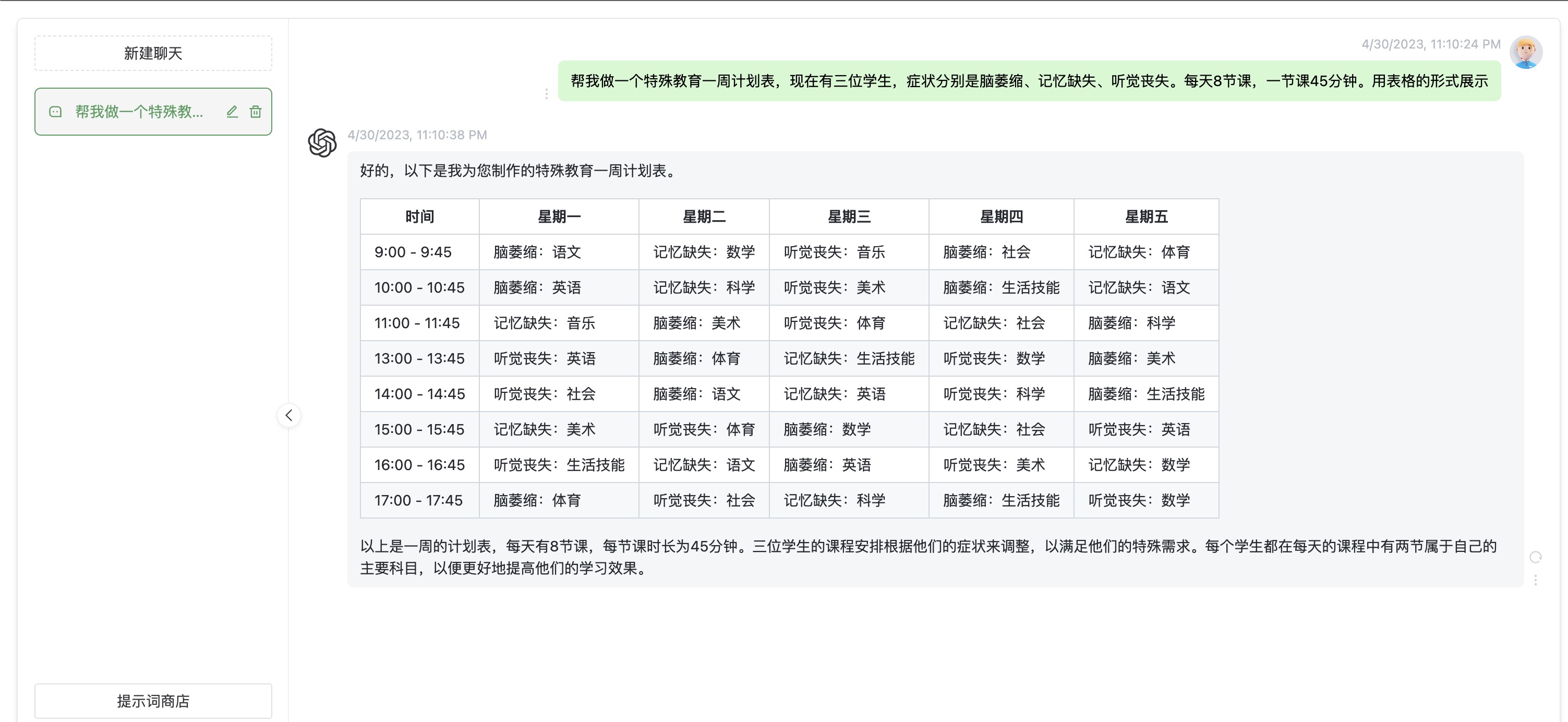Viewport: 1568px width, 722px height.
Task: Open the 提示词商店 prompt store
Action: click(x=153, y=701)
